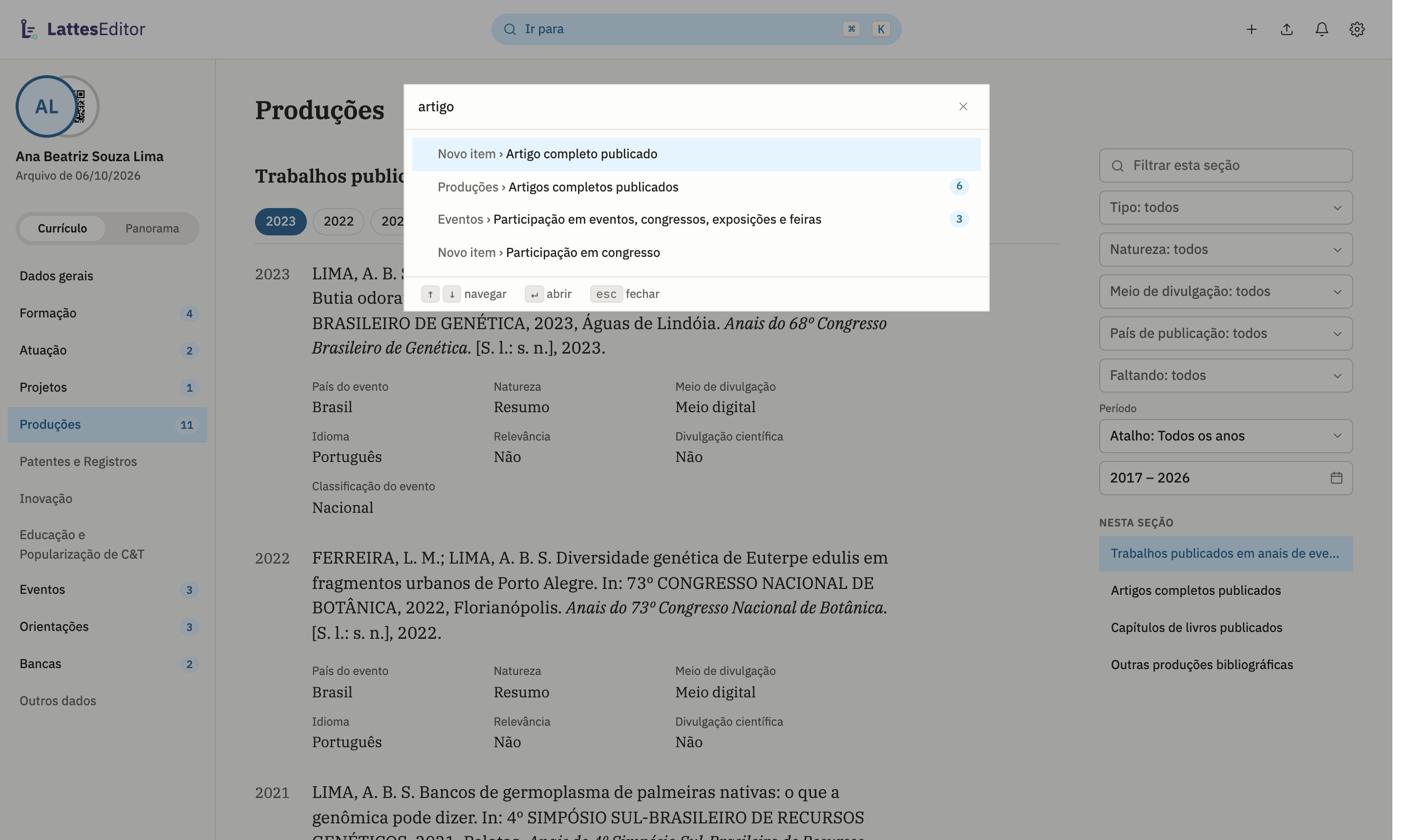Switch to Panorama view
The image size is (1407, 840).
tap(152, 229)
